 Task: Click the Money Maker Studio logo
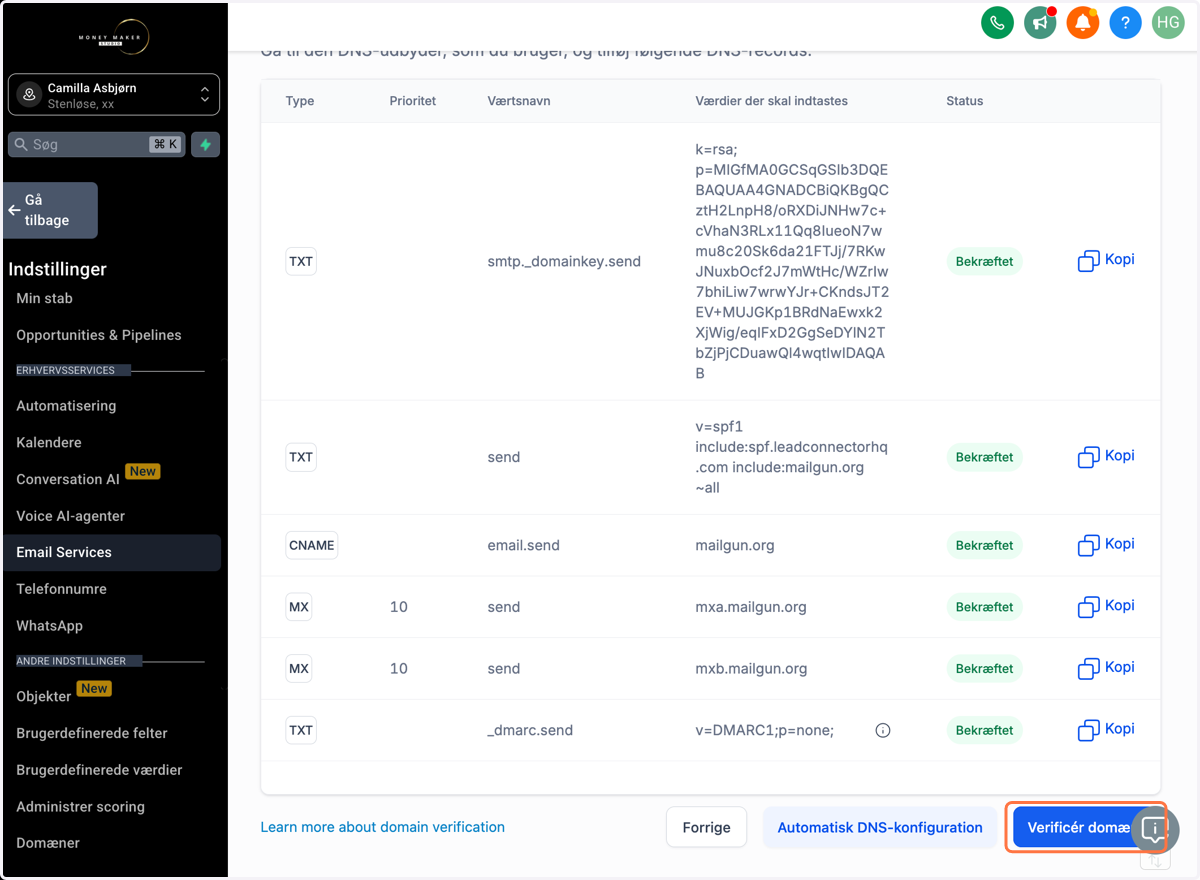[113, 37]
